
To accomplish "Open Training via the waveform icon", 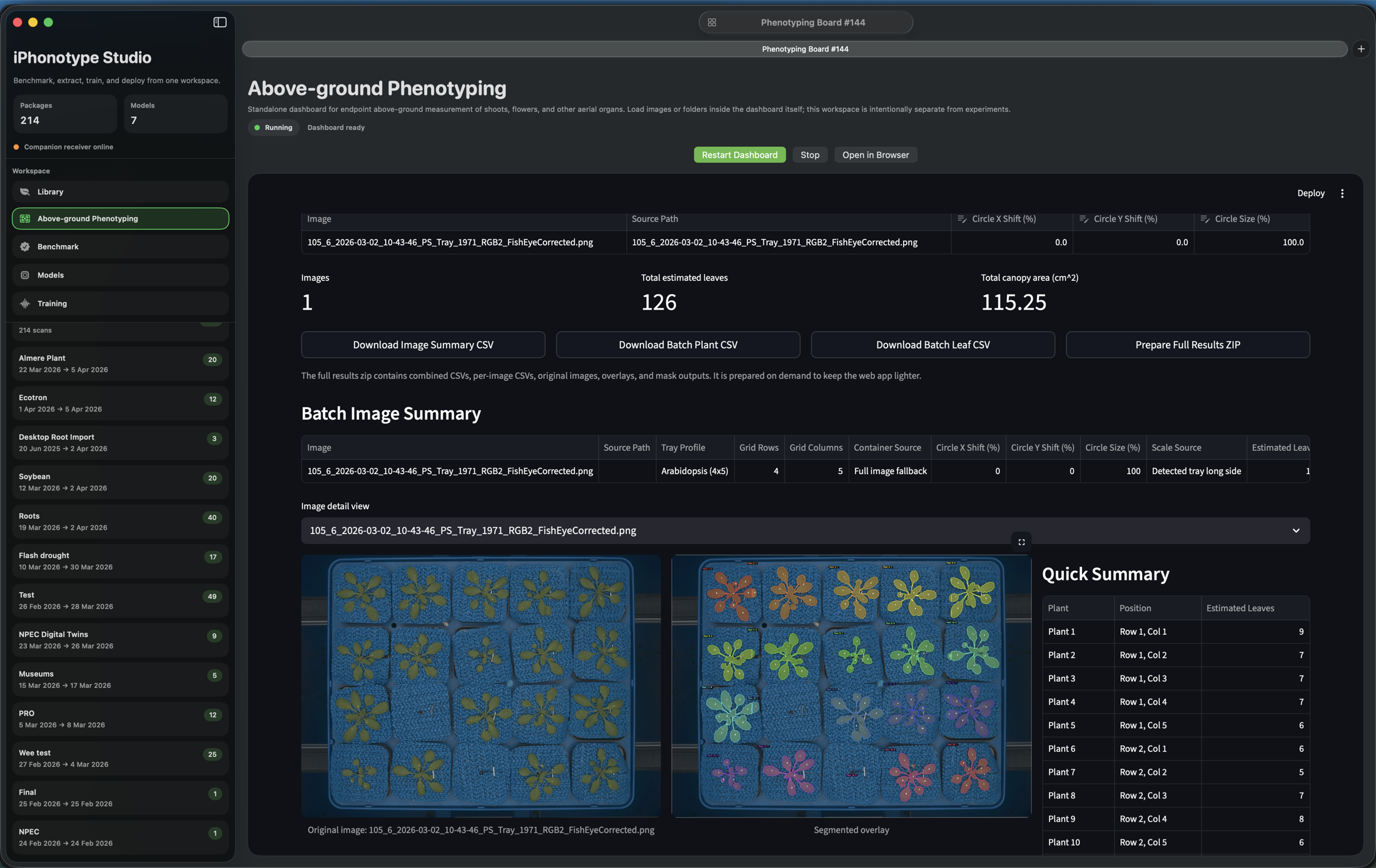I will 24,303.
